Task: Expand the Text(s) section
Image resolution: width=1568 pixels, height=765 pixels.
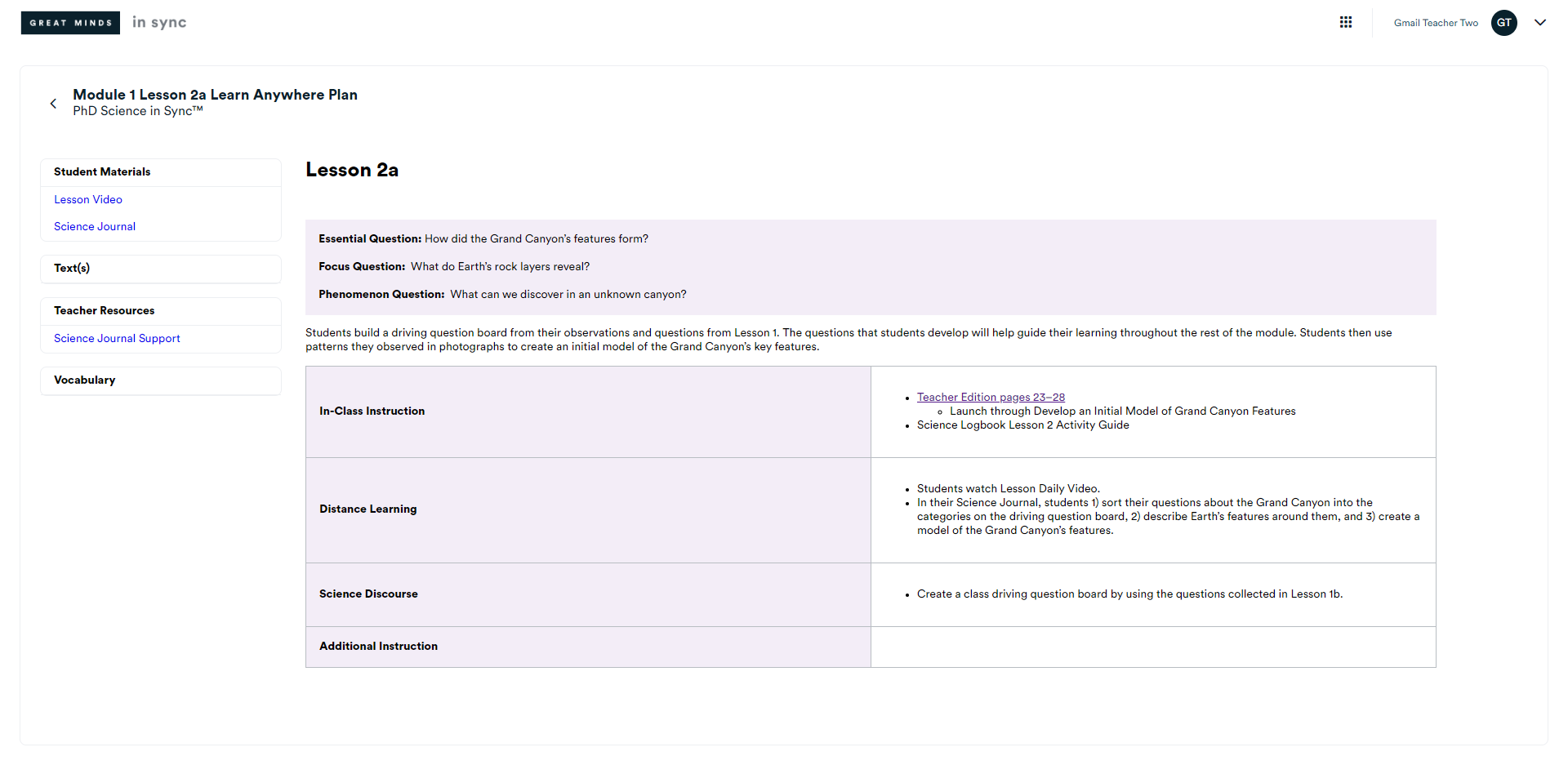Action: (x=160, y=269)
